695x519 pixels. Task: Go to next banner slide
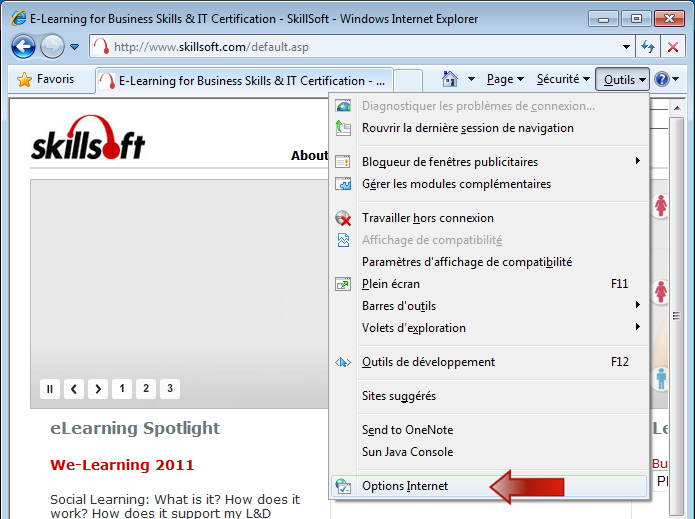(98, 389)
